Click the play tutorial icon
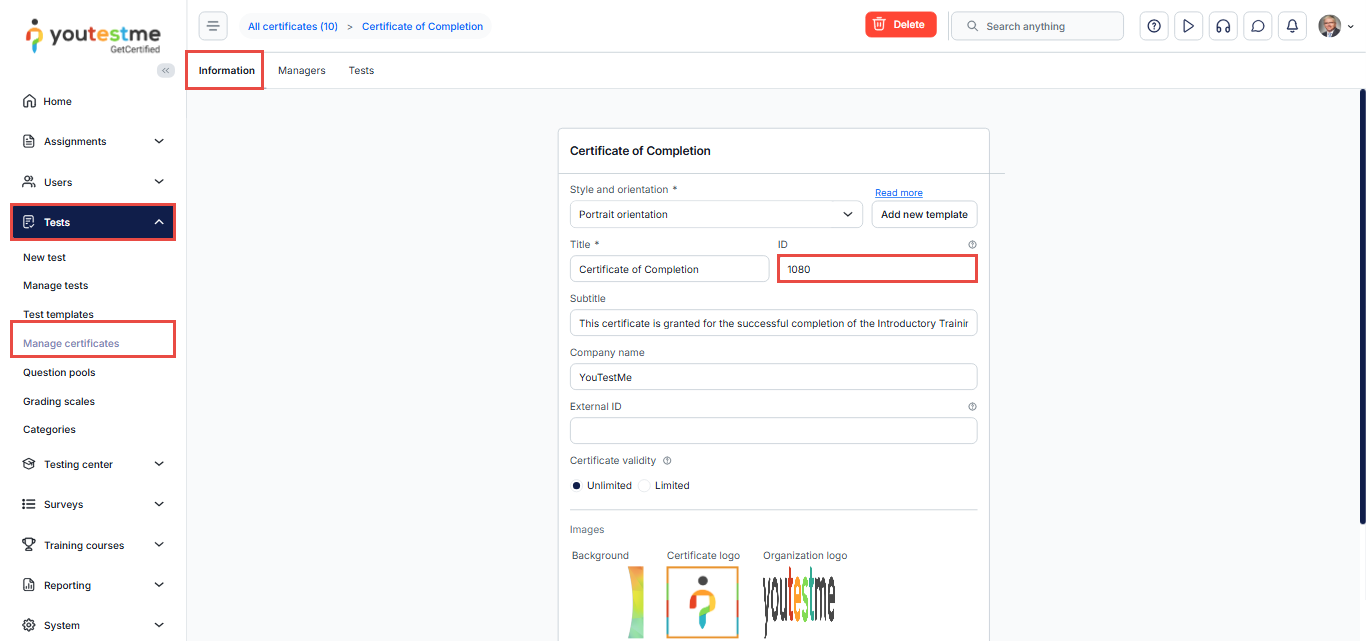Image resolution: width=1366 pixels, height=641 pixels. tap(1188, 26)
